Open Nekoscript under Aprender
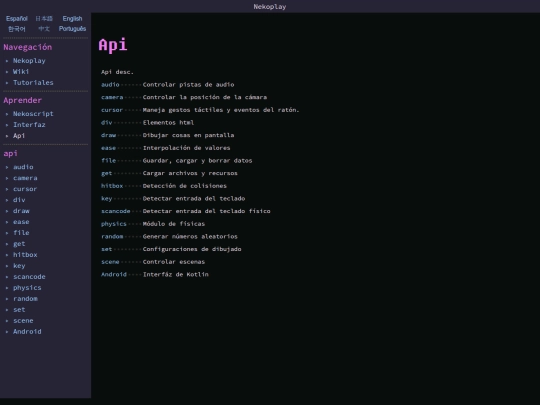 [33, 114]
